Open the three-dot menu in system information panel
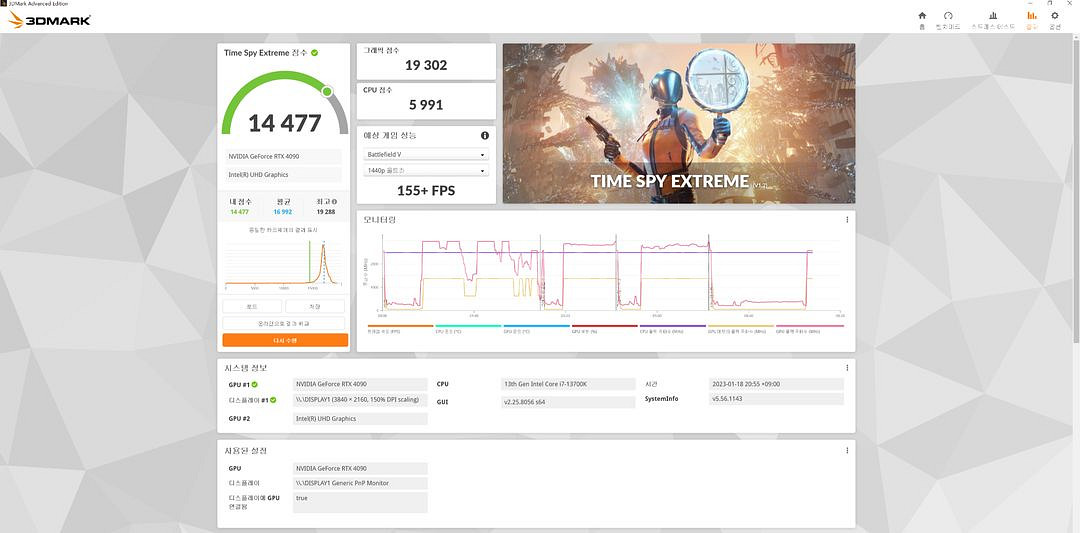 coord(847,367)
